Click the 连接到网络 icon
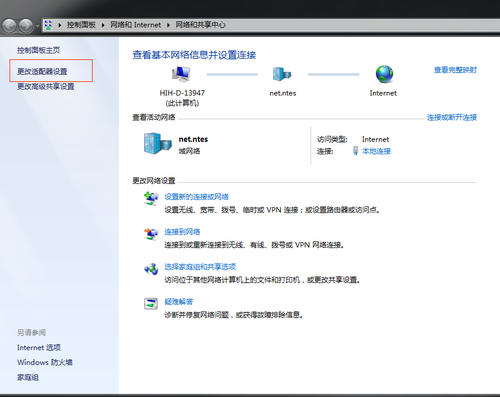Screen dimensions: 500x397 pyautogui.click(x=151, y=234)
